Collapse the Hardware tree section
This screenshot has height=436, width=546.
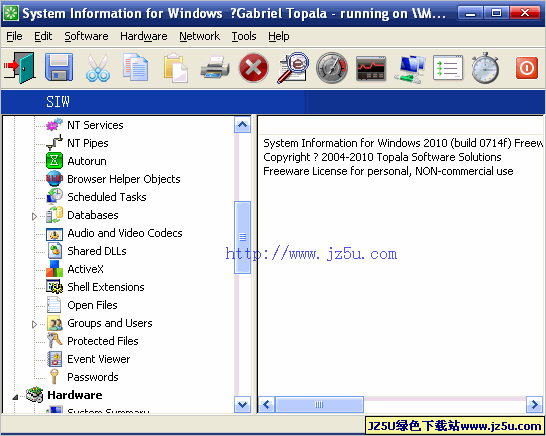(x=15, y=396)
